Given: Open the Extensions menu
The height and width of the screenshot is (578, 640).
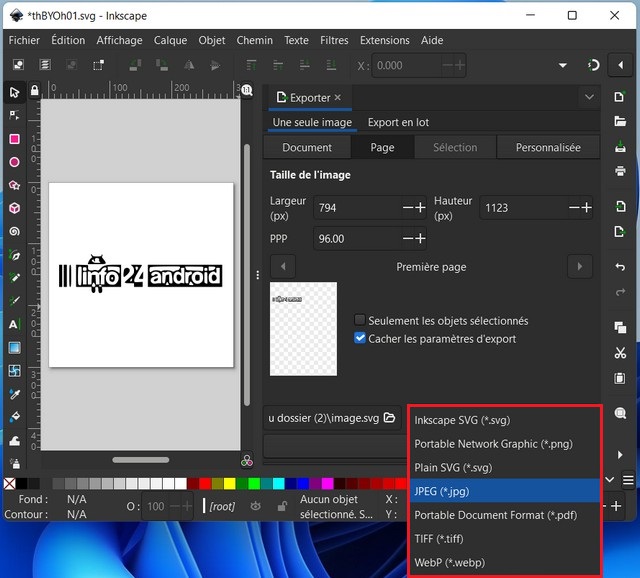Looking at the screenshot, I should (384, 40).
